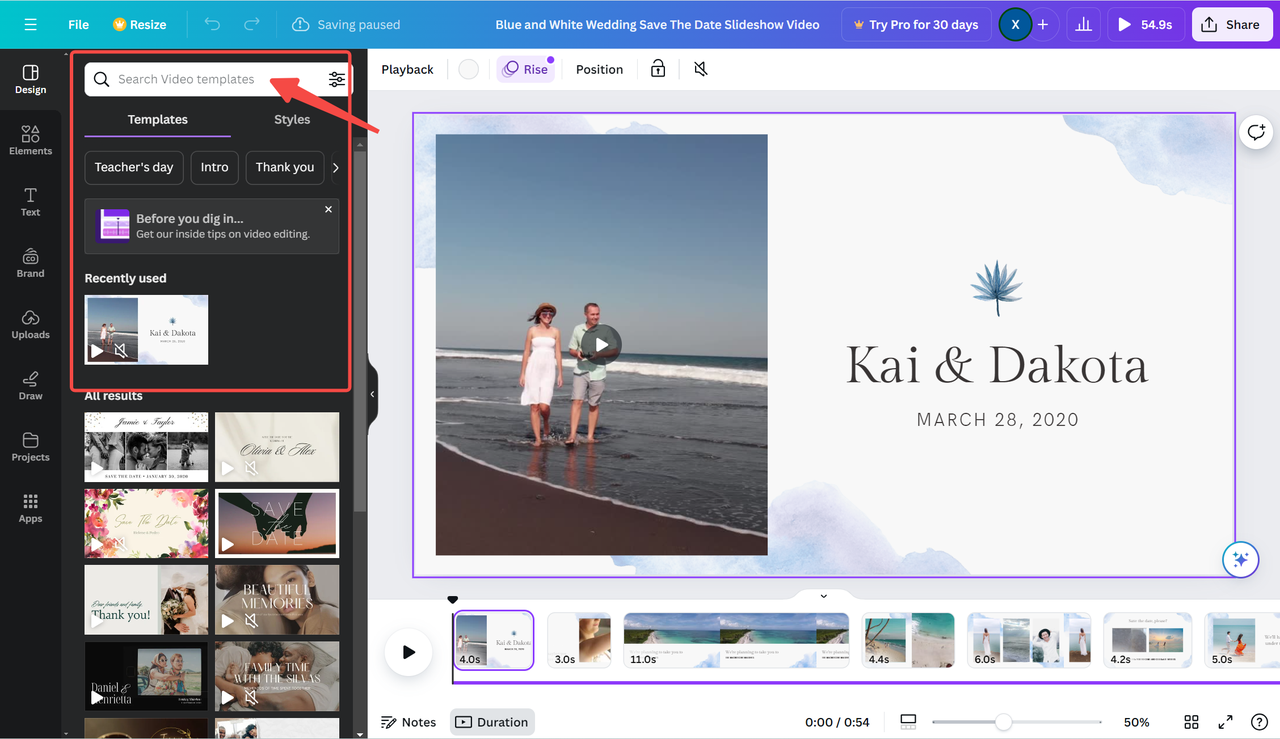Switch to the Styles tab
The image size is (1280, 739).
point(291,119)
